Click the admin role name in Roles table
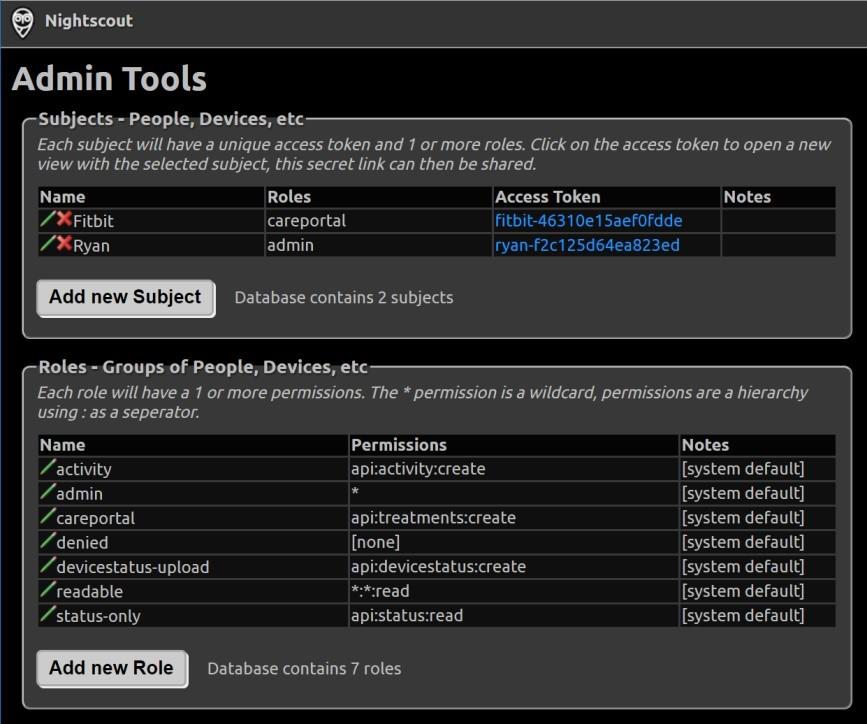The image size is (867, 724). click(79, 494)
